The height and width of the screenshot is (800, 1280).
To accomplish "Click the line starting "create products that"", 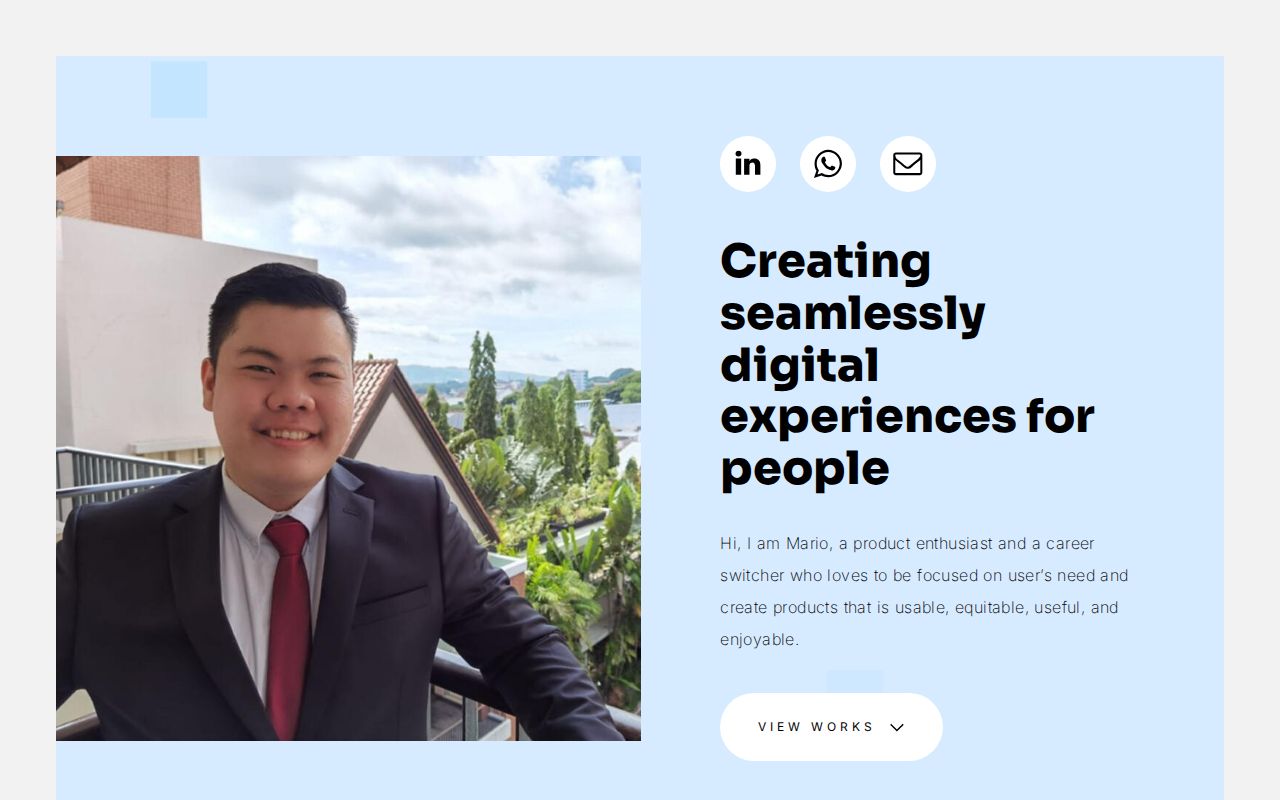I will 919,608.
